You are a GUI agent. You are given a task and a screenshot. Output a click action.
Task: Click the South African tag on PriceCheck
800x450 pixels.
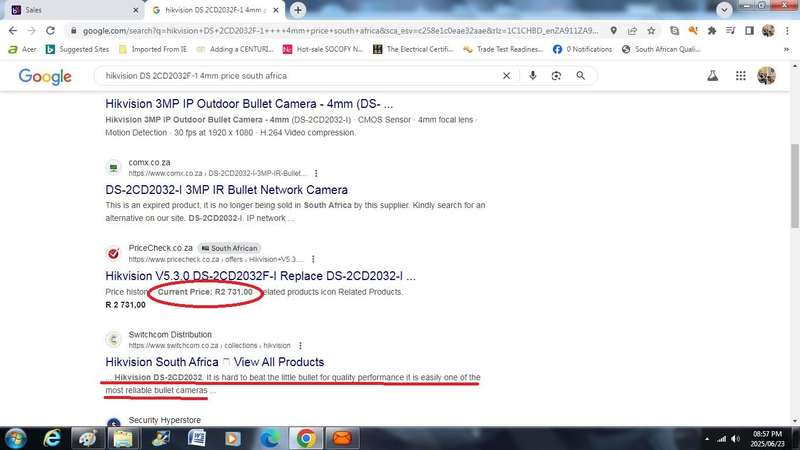229,248
